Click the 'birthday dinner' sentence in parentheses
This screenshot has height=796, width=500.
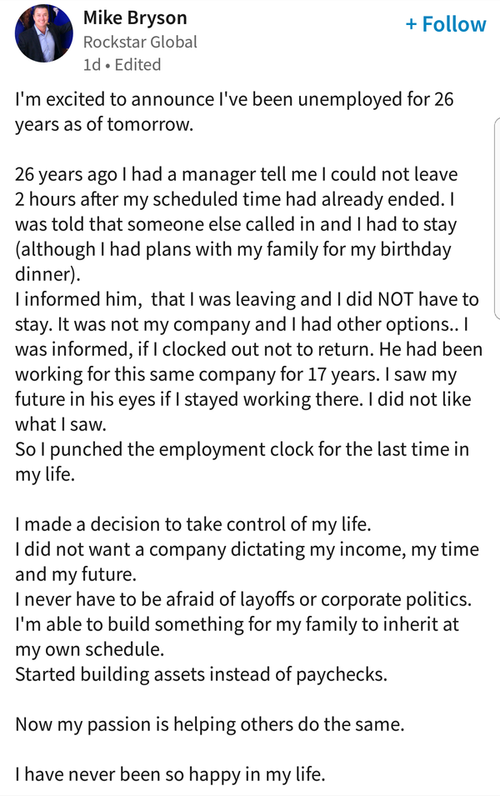point(233,261)
